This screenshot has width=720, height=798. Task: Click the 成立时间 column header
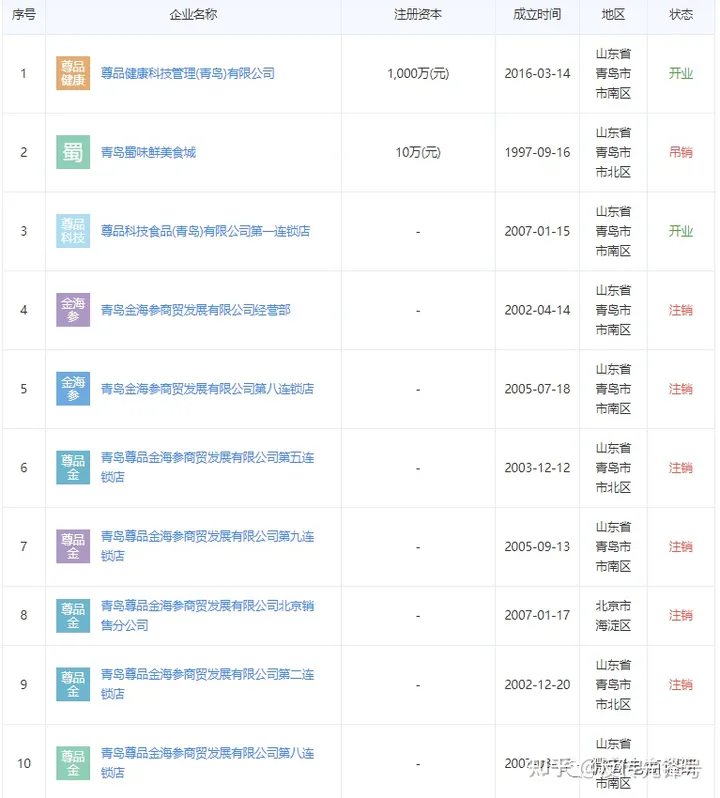click(537, 15)
